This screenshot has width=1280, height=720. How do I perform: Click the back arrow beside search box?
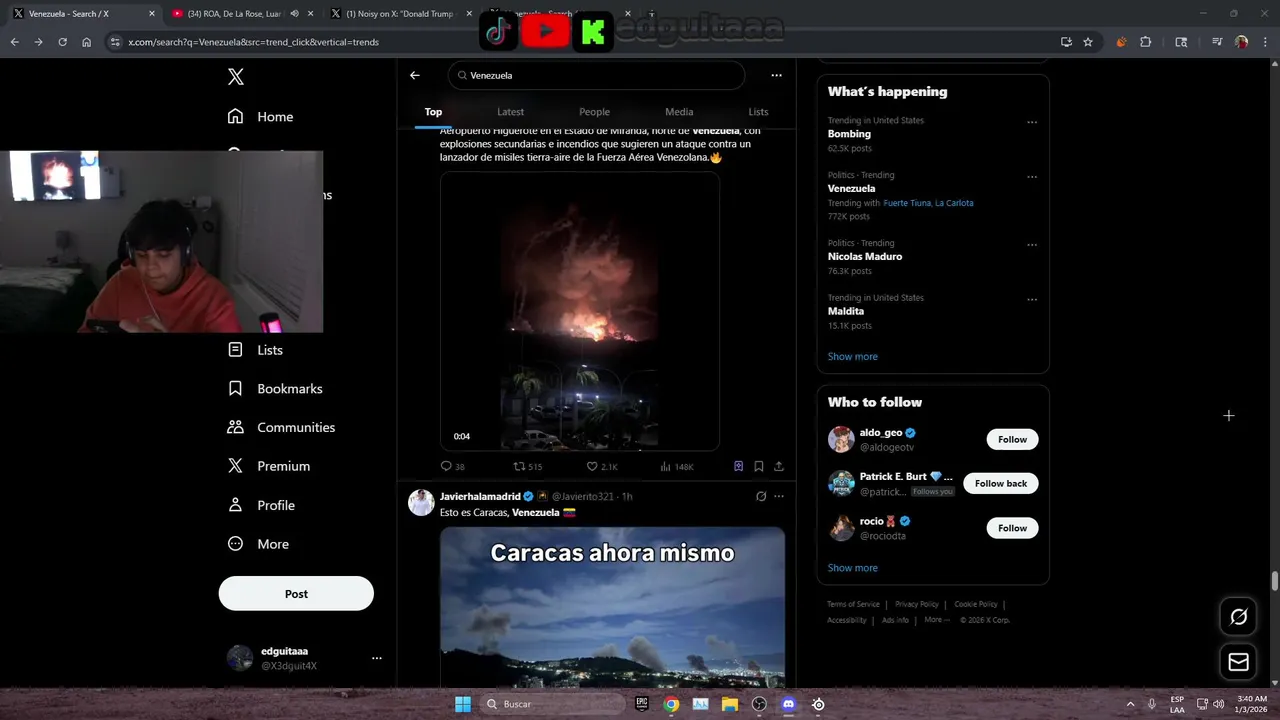[415, 75]
